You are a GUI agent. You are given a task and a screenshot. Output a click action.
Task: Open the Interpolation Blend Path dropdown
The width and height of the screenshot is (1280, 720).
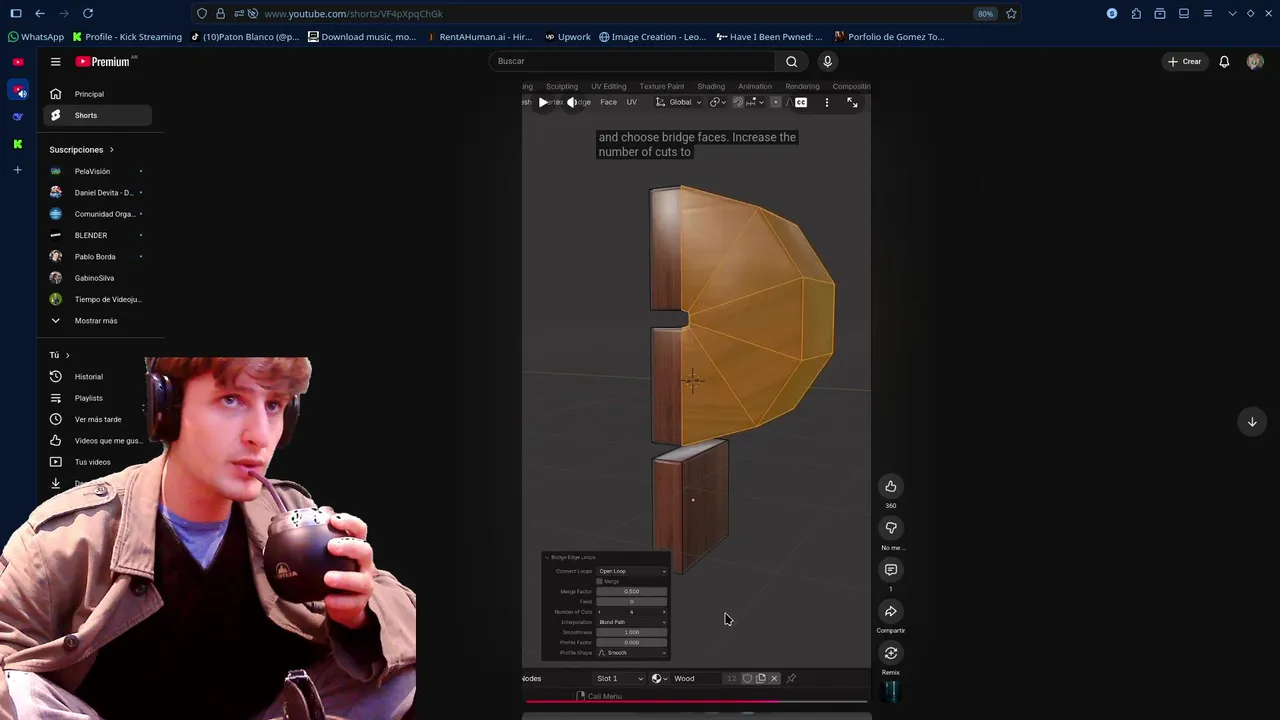632,622
